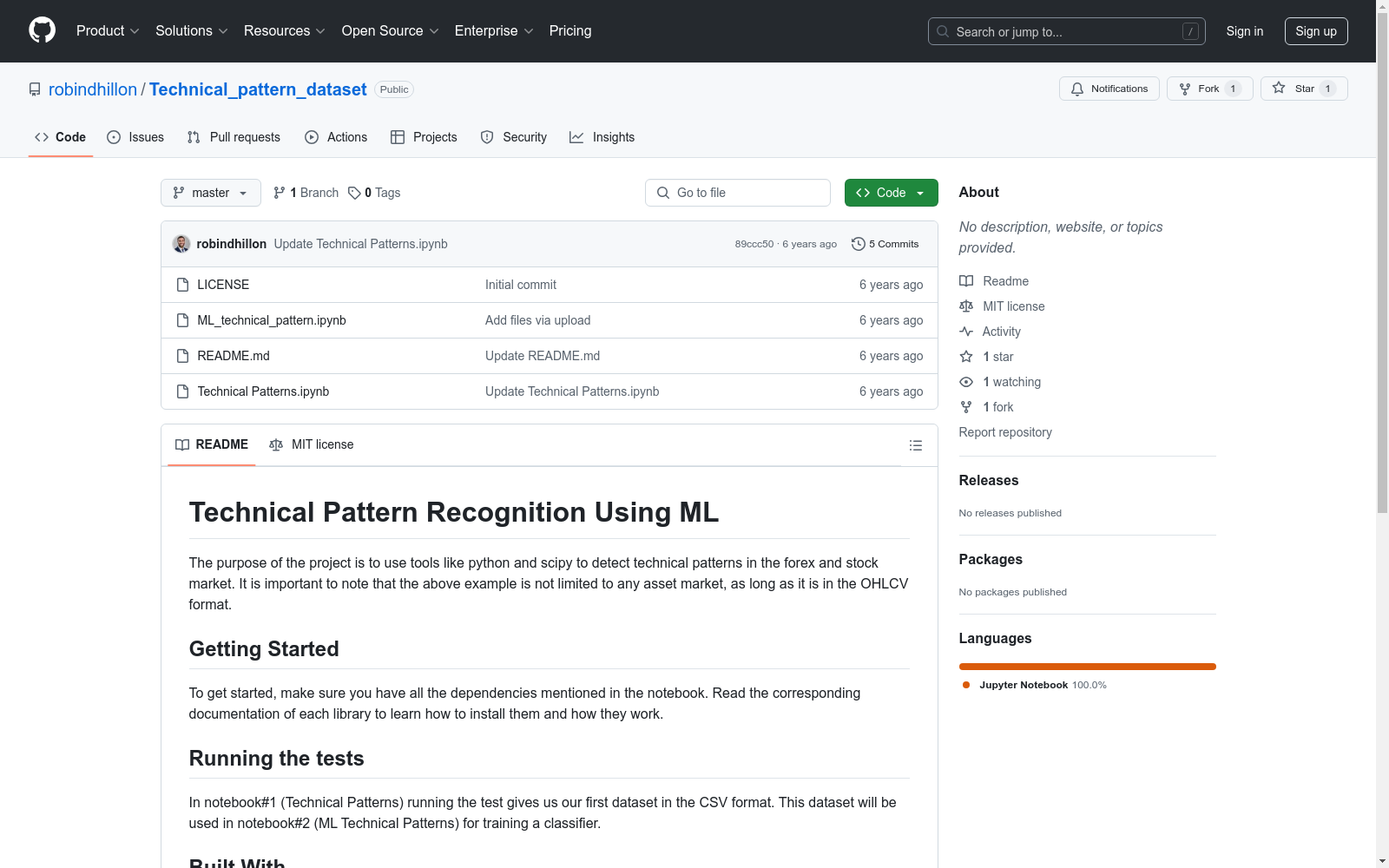The height and width of the screenshot is (868, 1389).
Task: Expand the Enterprise dropdown
Action: (x=494, y=31)
